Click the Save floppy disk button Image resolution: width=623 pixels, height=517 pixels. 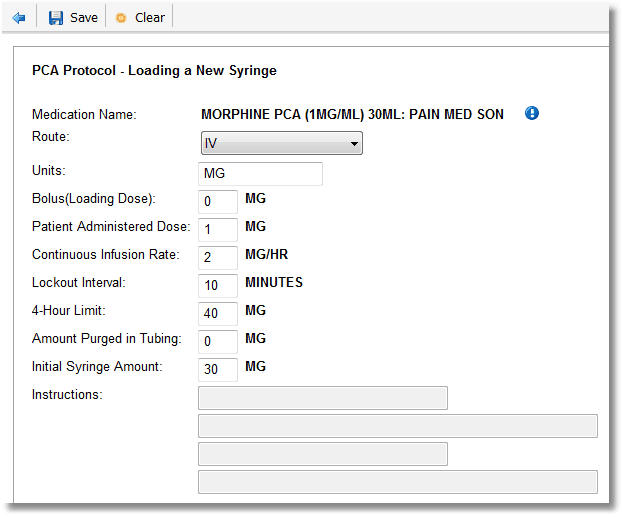(73, 18)
